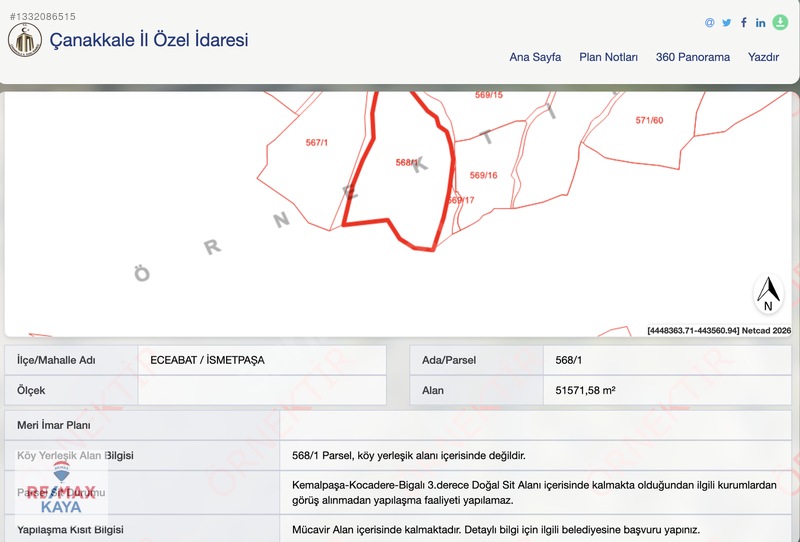Select parcel 569/17 label on the map

tap(461, 200)
